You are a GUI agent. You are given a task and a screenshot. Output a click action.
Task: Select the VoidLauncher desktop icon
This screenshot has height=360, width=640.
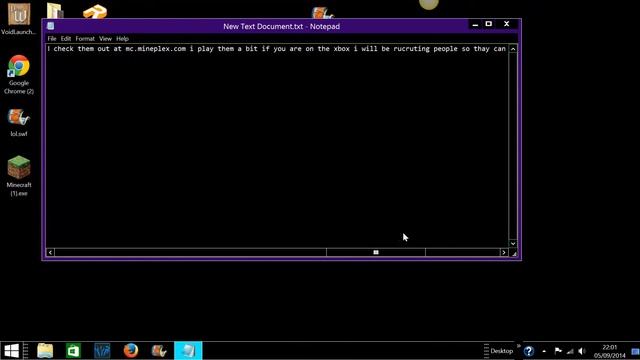[x=19, y=18]
